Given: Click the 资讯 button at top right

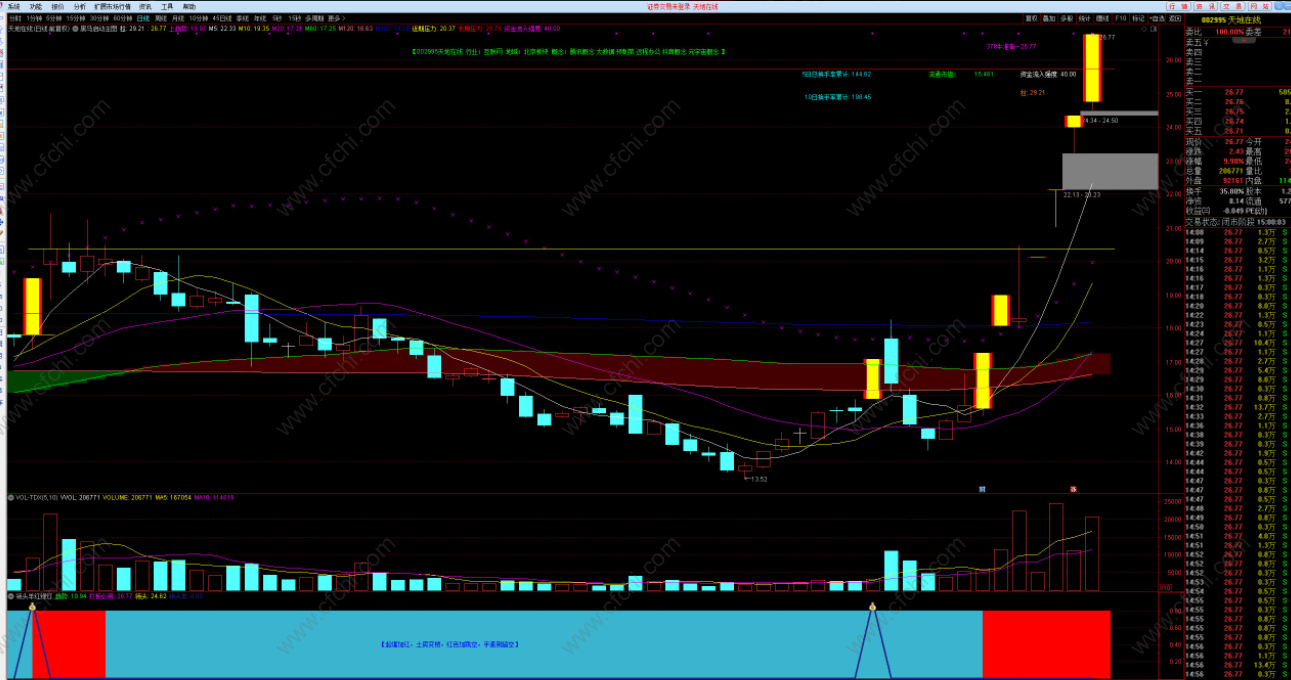Looking at the screenshot, I should tap(1205, 6).
